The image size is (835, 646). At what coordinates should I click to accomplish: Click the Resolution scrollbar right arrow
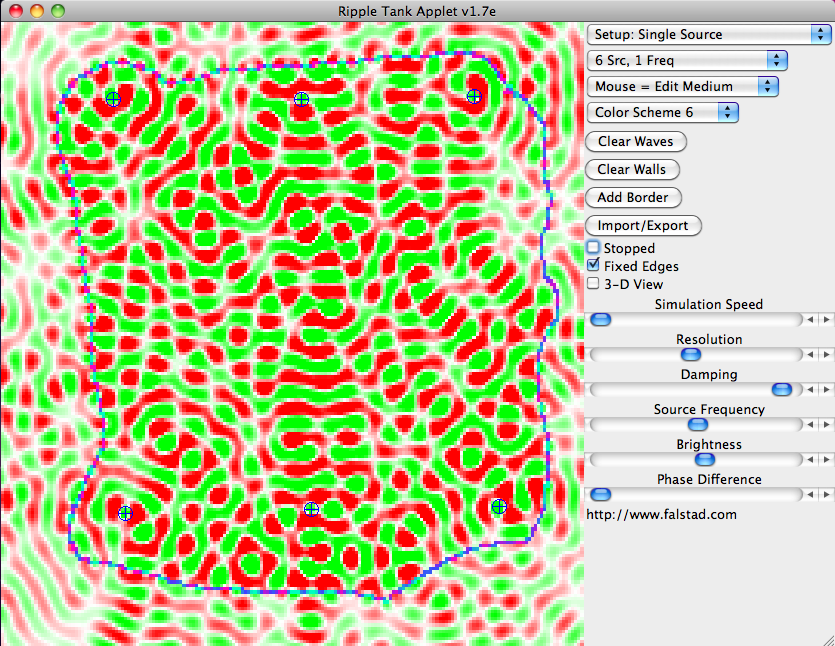(x=826, y=355)
